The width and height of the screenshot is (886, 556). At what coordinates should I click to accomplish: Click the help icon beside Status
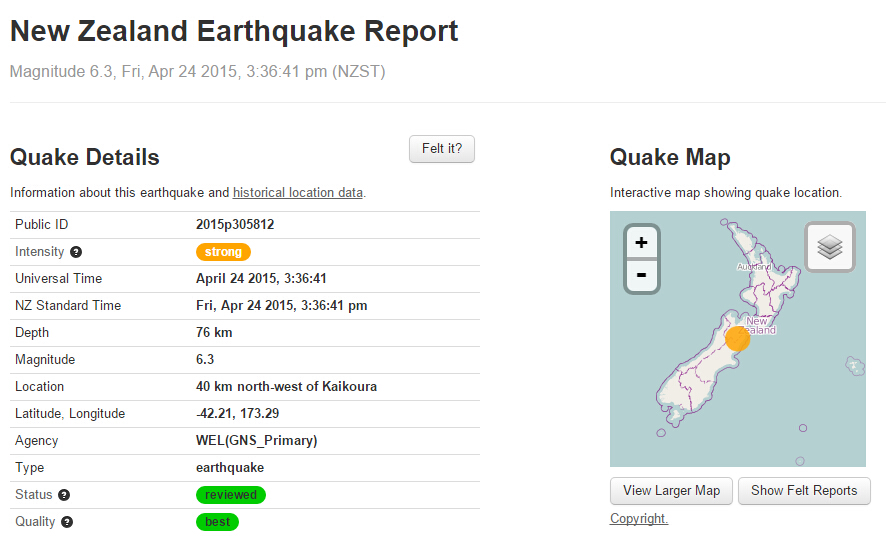[x=64, y=495]
